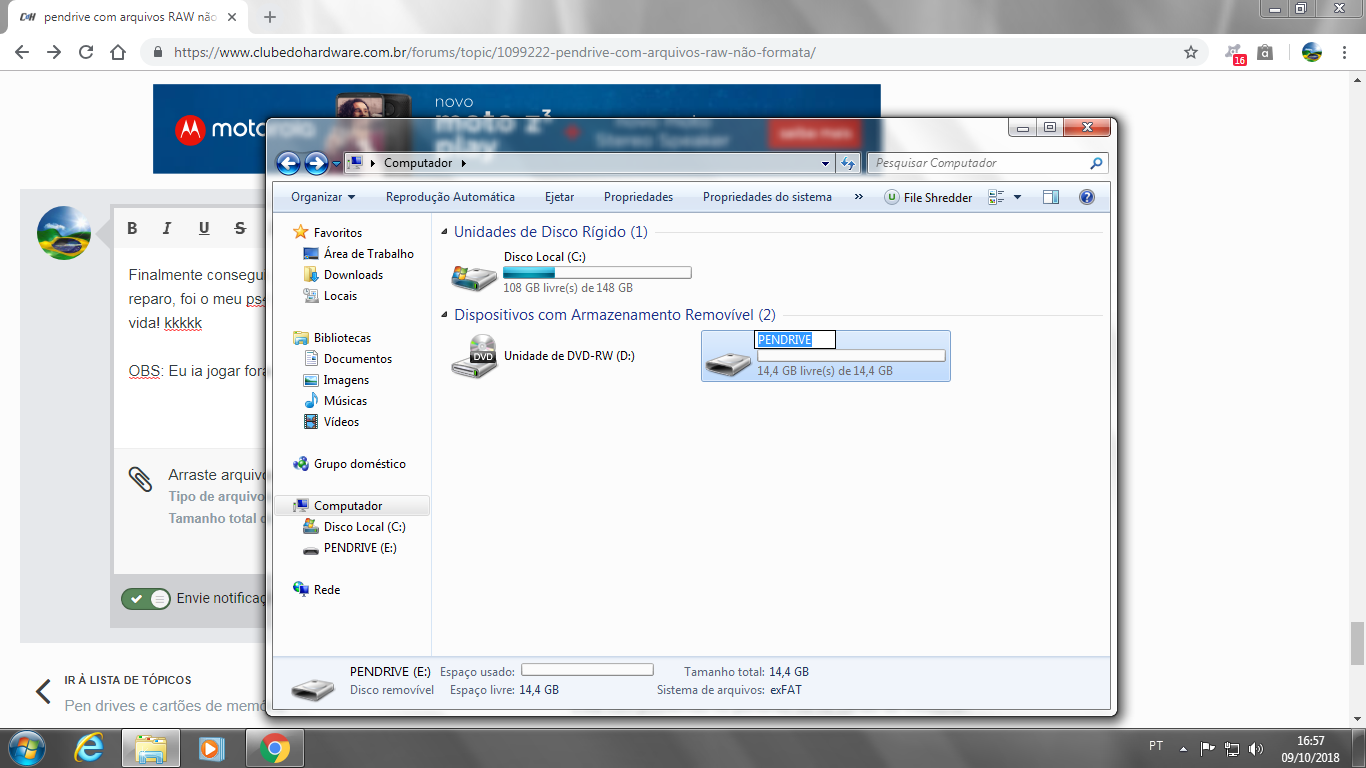The width and height of the screenshot is (1366, 768).
Task: Follow the IR À LISTA DE TÓPICOS link
Action: (x=128, y=680)
